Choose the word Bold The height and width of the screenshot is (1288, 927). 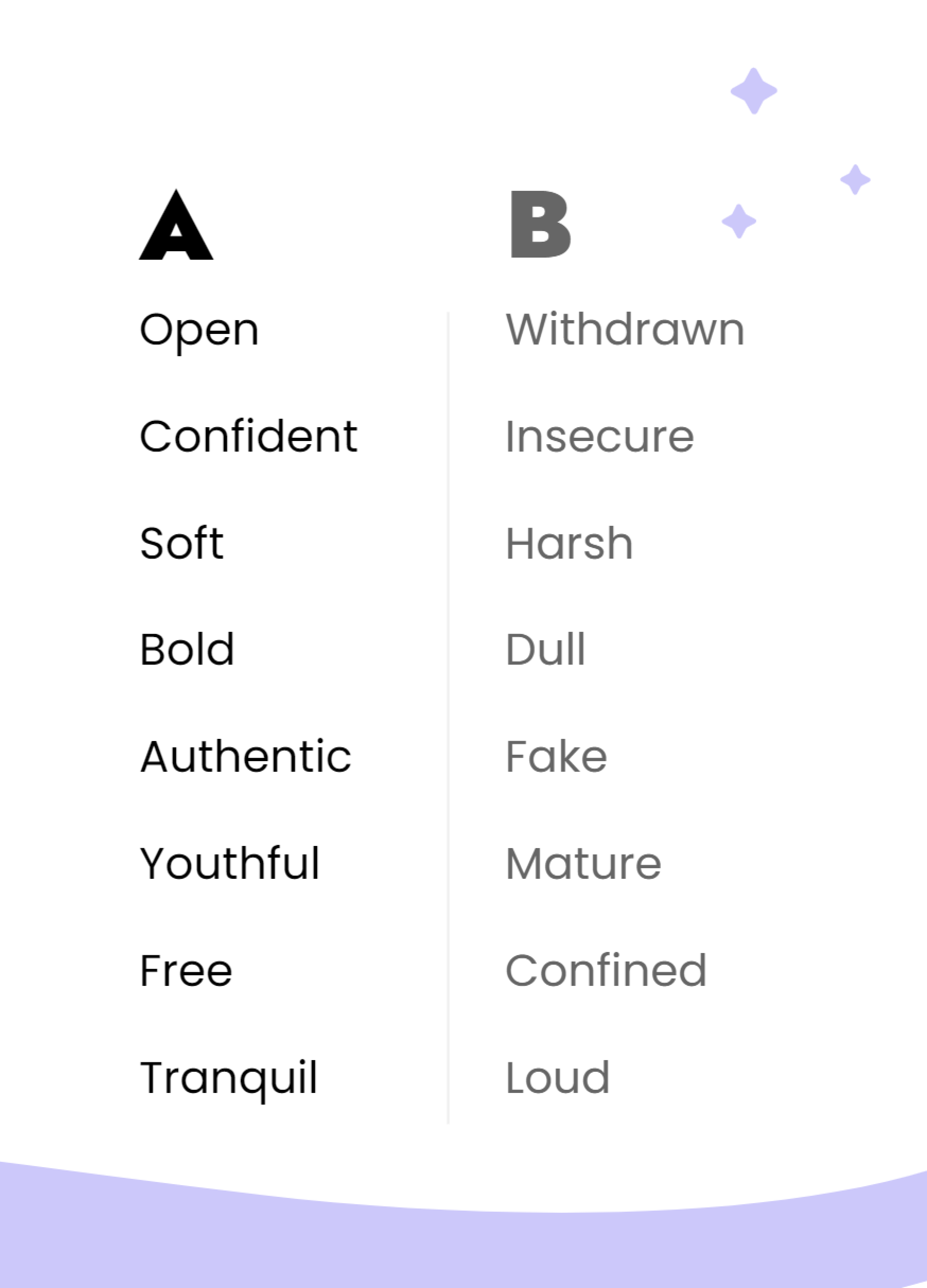(187, 649)
